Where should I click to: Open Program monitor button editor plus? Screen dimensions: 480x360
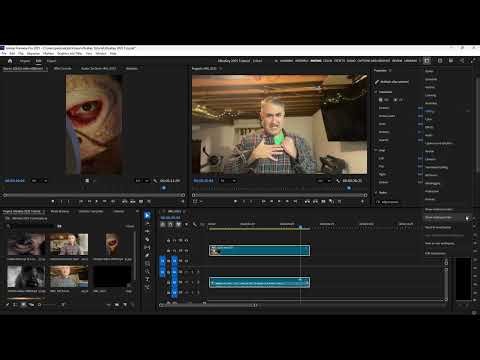tap(362, 201)
